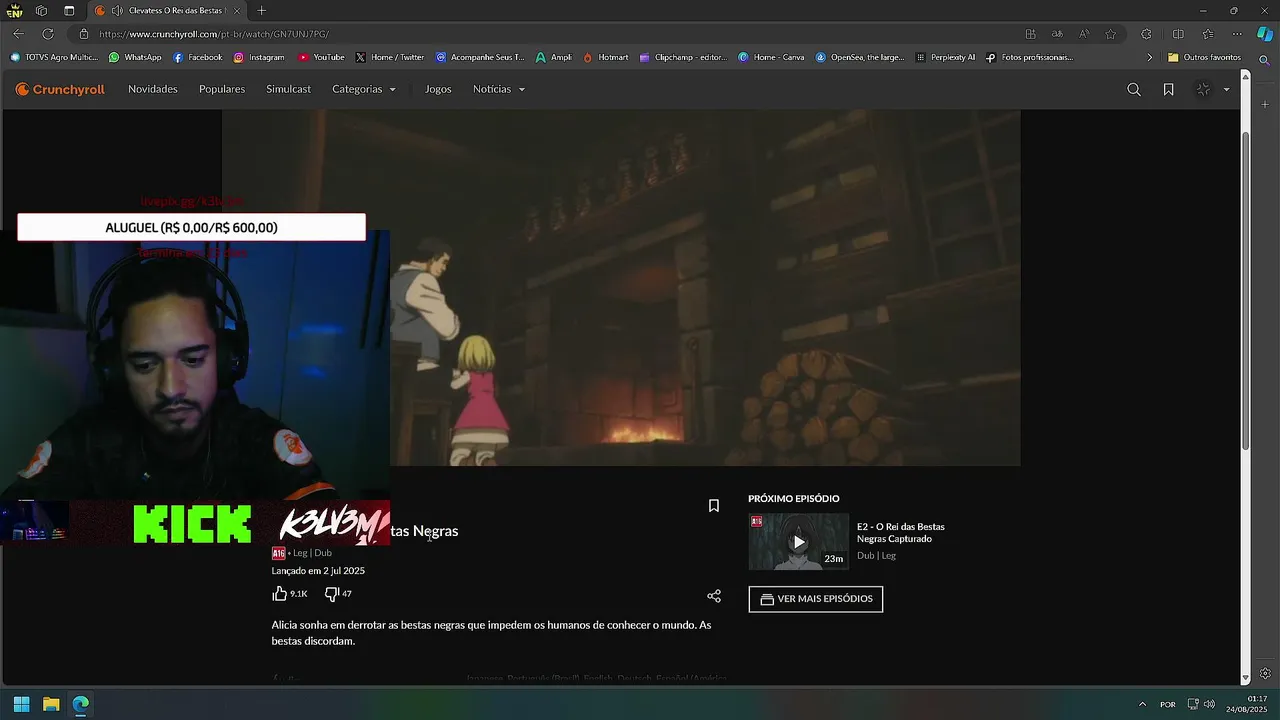Click the share icon below the episode title
Viewport: 1280px width, 720px height.
tap(714, 596)
